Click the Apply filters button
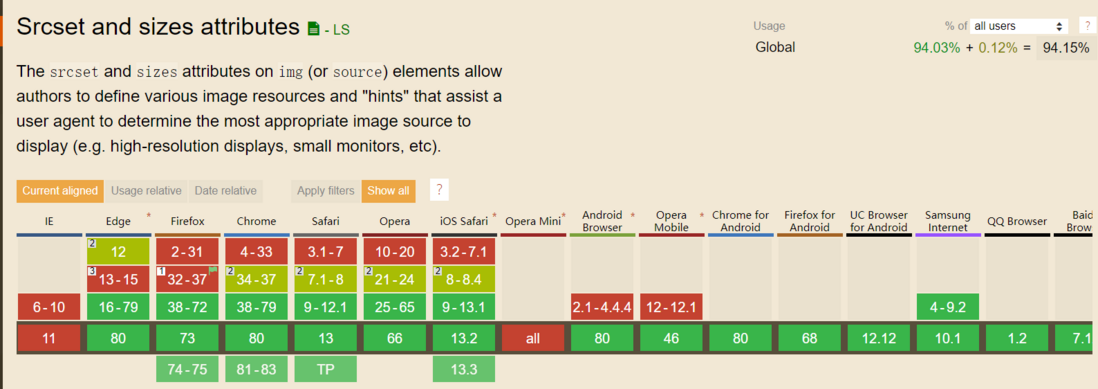 coord(326,191)
